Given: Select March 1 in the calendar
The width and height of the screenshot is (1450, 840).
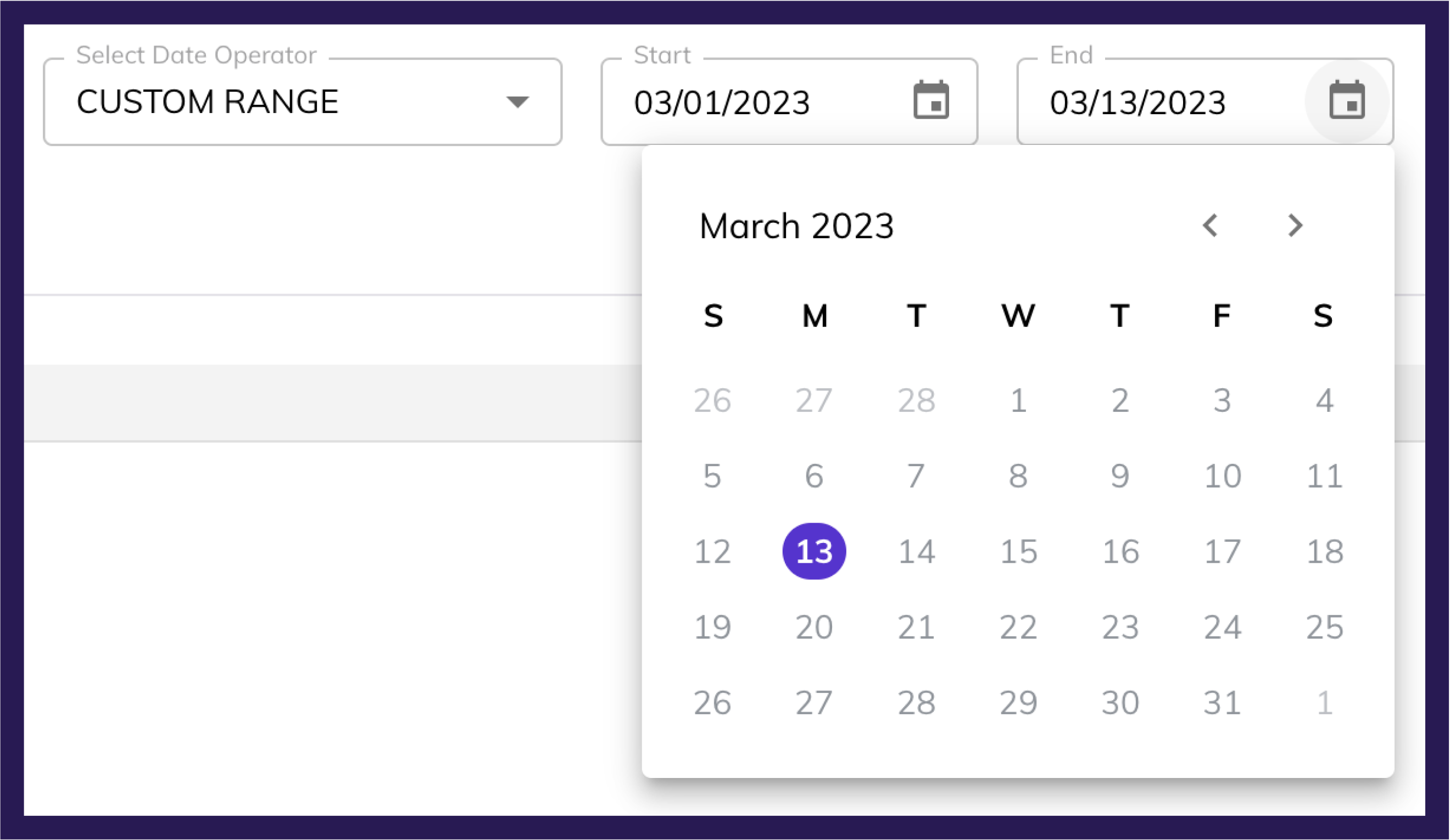Looking at the screenshot, I should (1018, 400).
